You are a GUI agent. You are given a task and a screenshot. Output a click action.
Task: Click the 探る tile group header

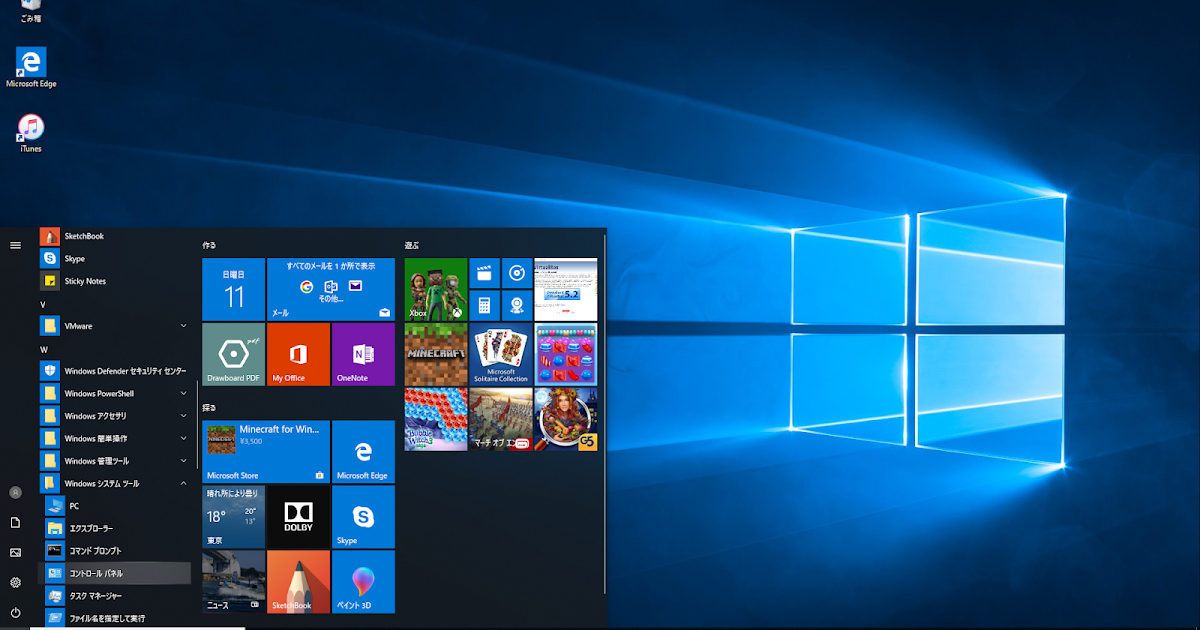pos(209,408)
